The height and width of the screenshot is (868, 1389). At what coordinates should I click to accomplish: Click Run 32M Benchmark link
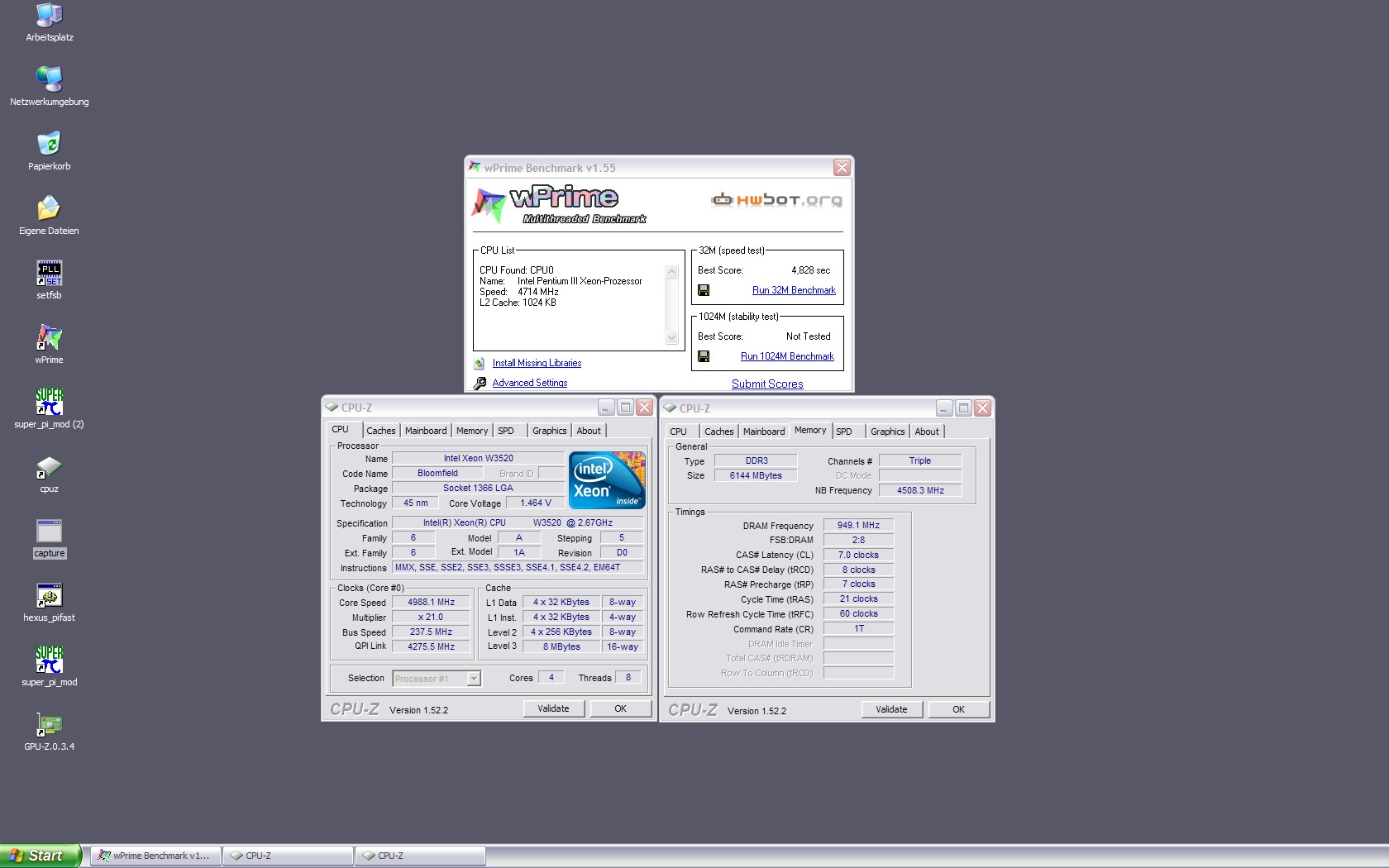click(x=794, y=290)
